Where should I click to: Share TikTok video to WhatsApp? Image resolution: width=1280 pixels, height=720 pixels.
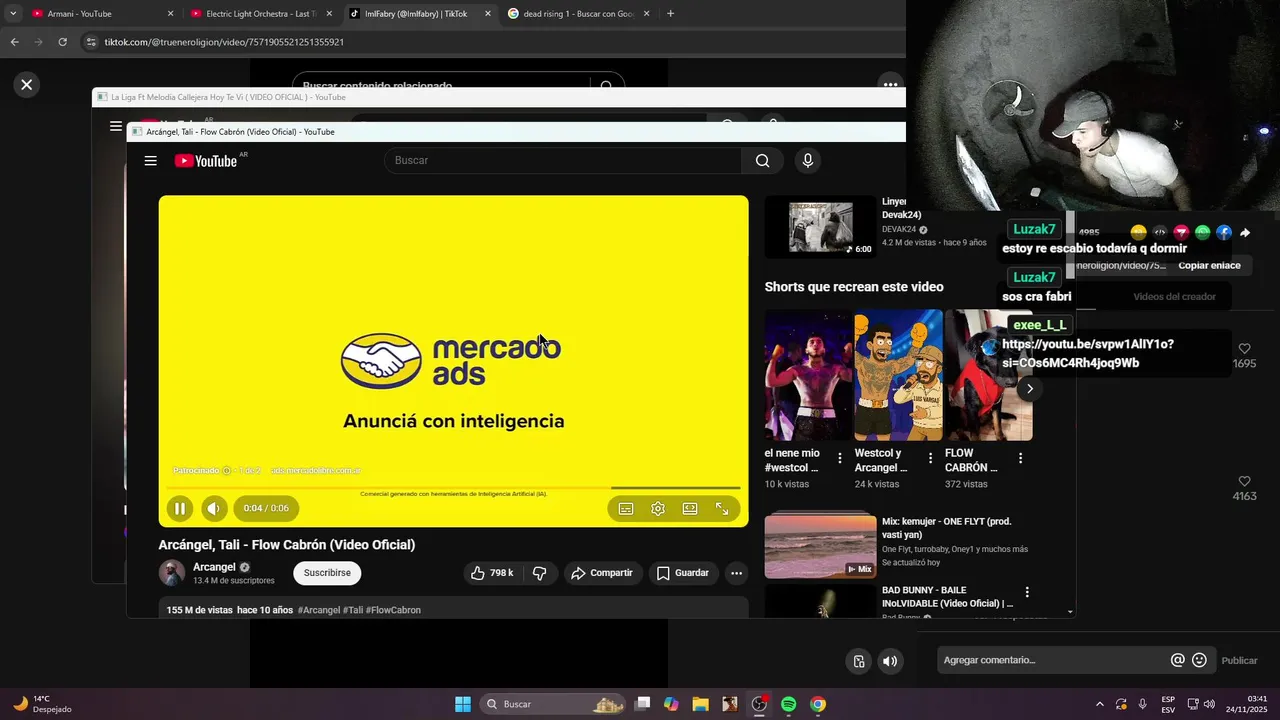tap(1203, 233)
